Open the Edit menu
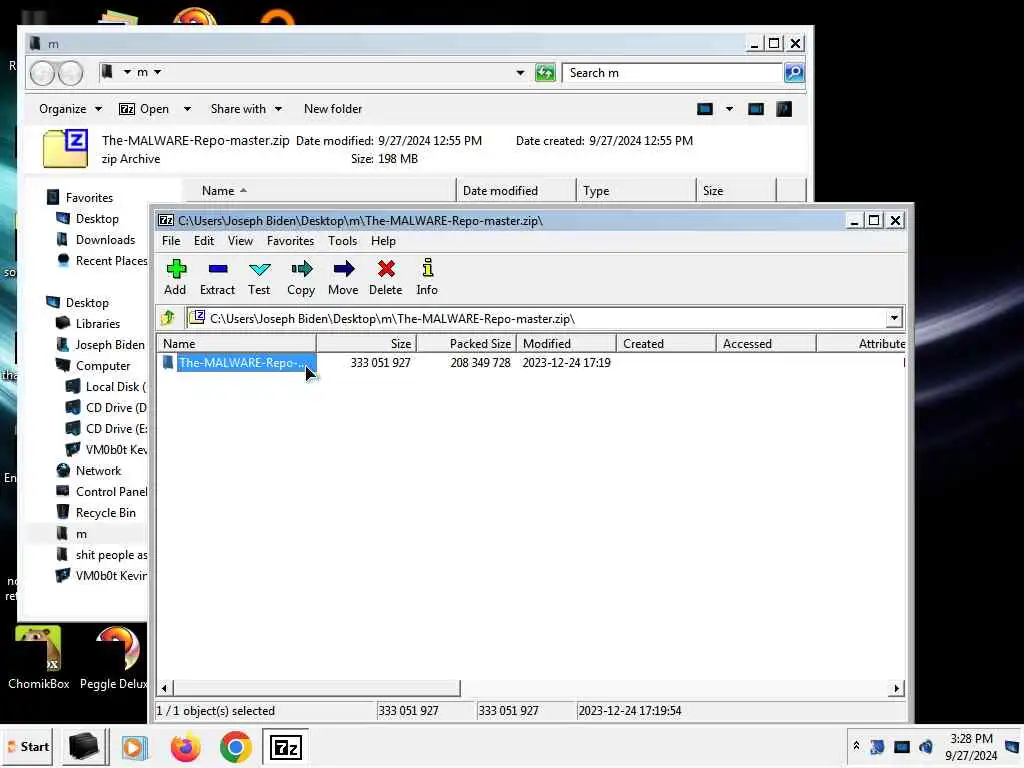This screenshot has width=1024, height=768. pos(204,241)
